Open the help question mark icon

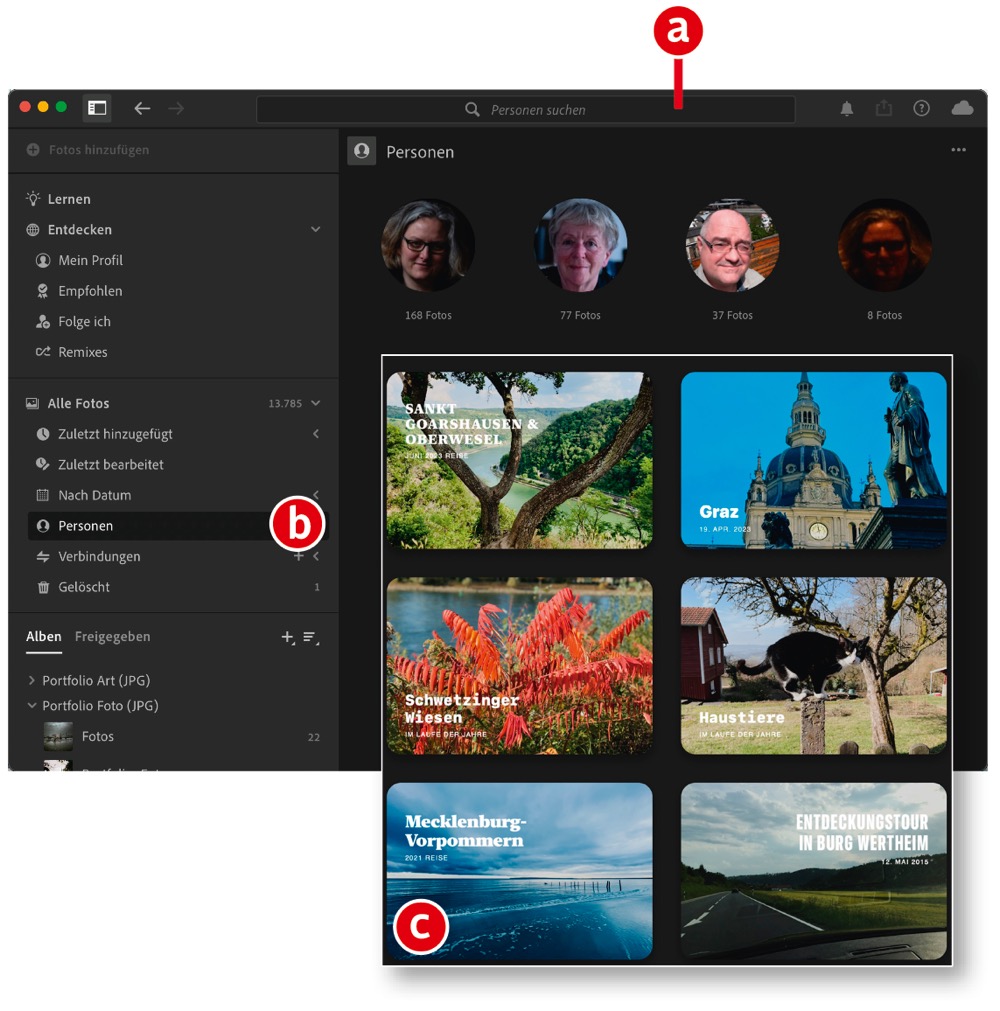[921, 109]
